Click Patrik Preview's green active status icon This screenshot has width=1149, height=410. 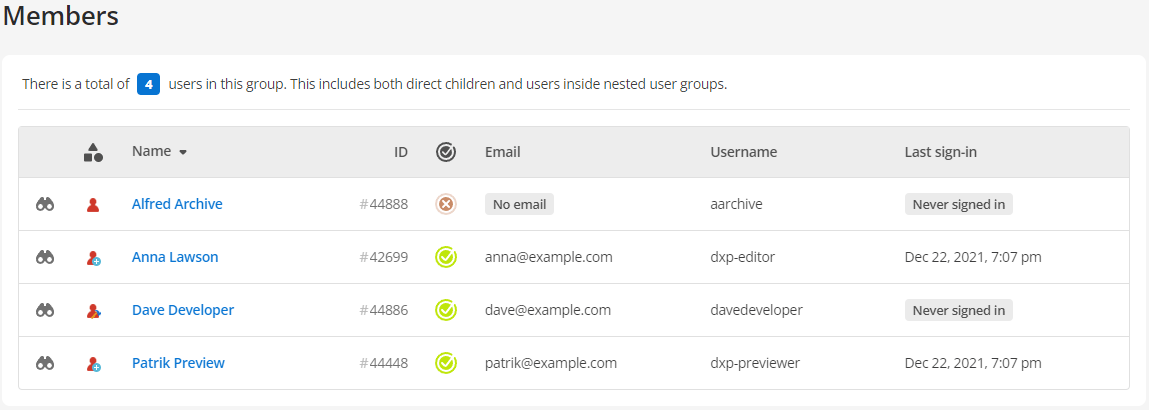coord(446,363)
